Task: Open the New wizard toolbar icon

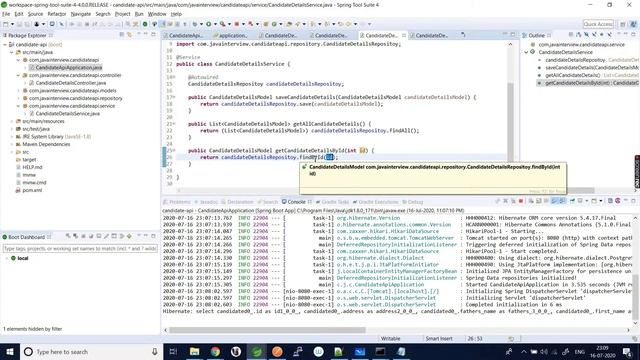Action: tap(6, 24)
